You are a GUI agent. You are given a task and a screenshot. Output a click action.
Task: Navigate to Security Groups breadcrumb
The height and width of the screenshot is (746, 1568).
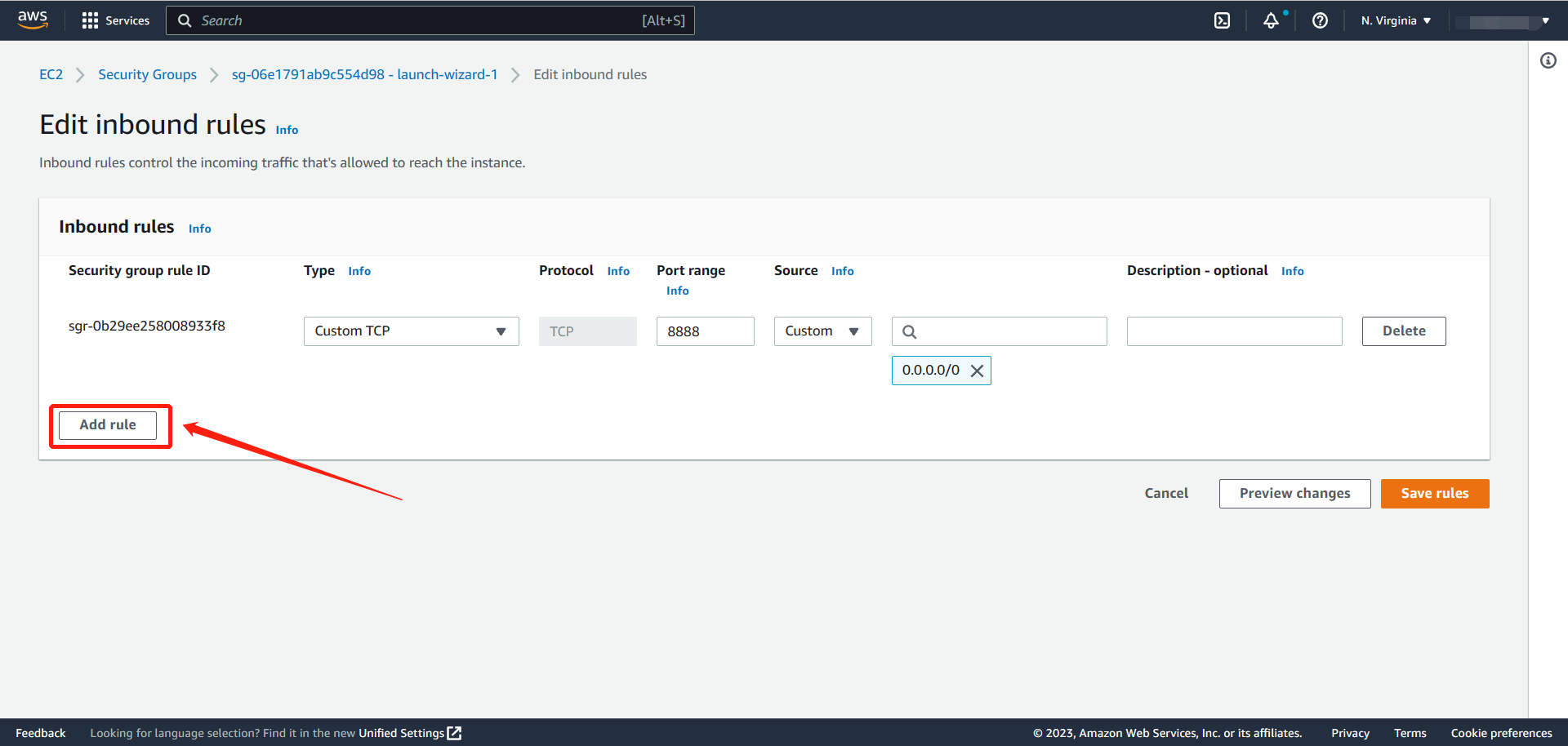click(x=147, y=74)
